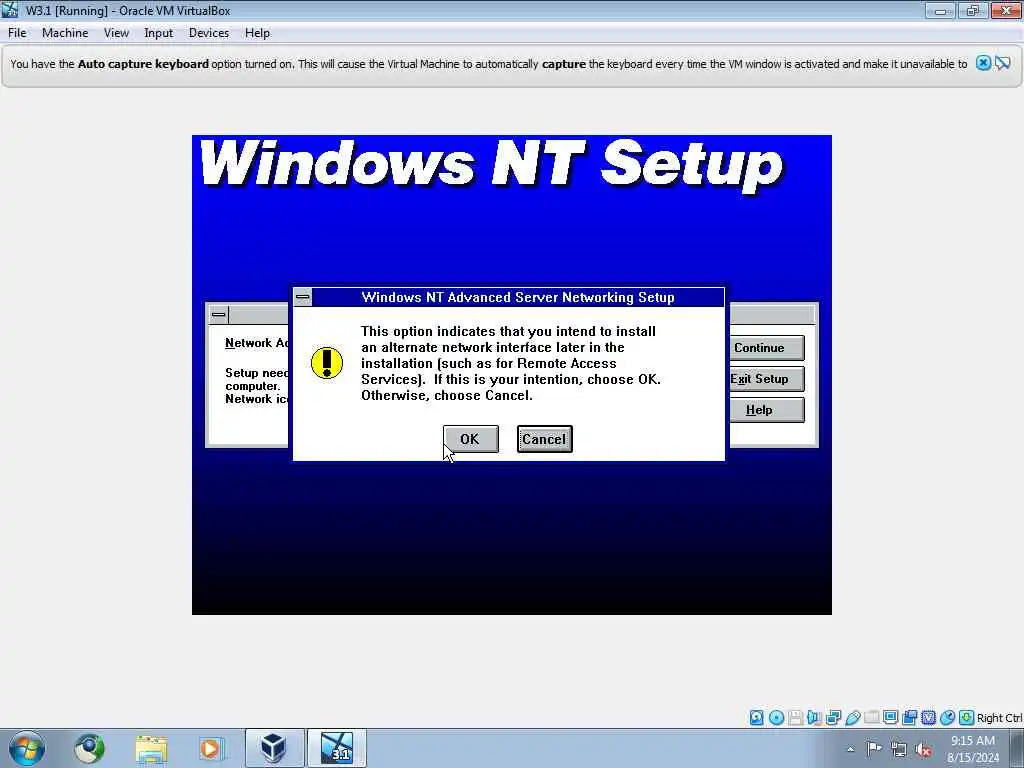Click the network tray icon
The width and height of the screenshot is (1024, 768).
(x=899, y=750)
